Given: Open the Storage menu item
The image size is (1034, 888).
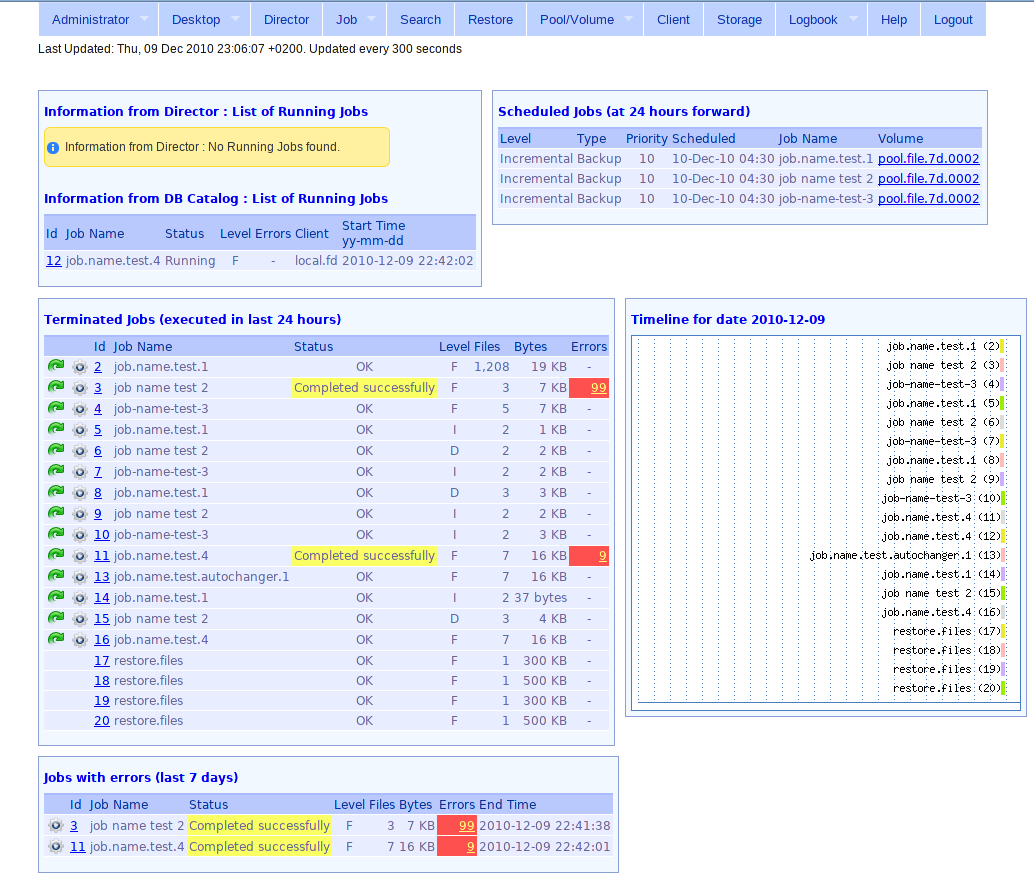Looking at the screenshot, I should pyautogui.click(x=739, y=20).
